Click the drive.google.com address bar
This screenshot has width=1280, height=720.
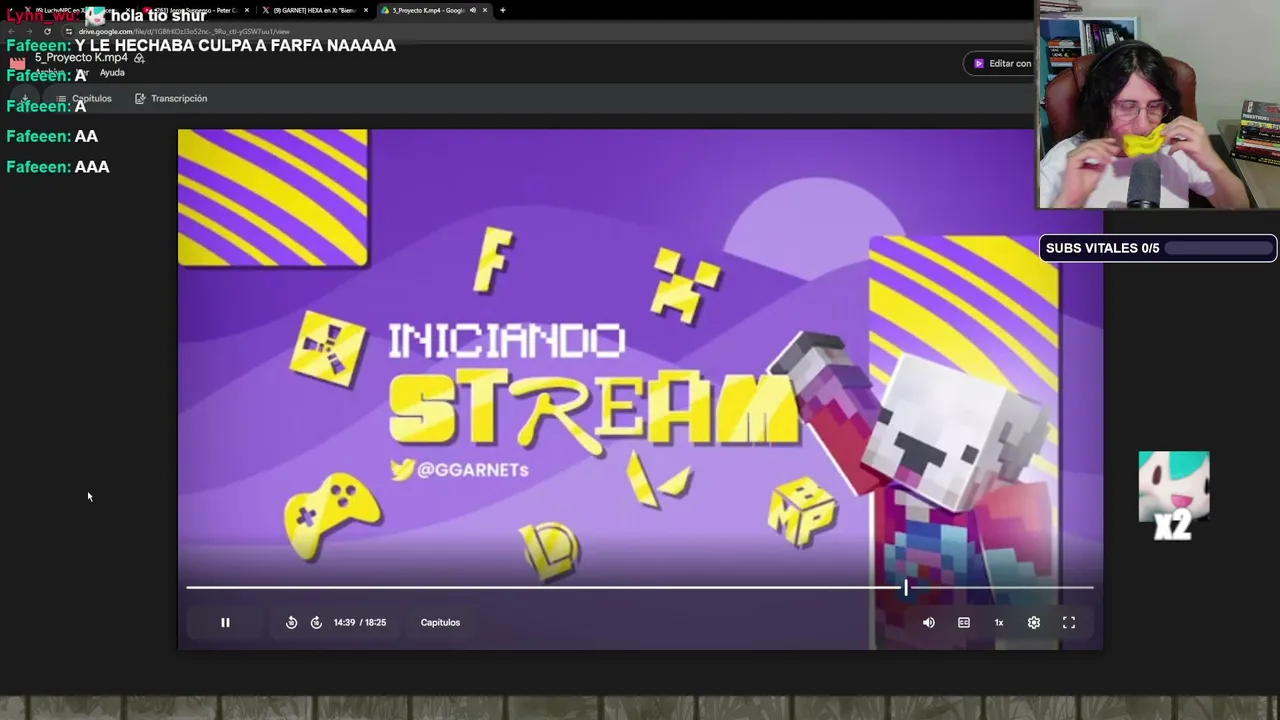coord(184,31)
